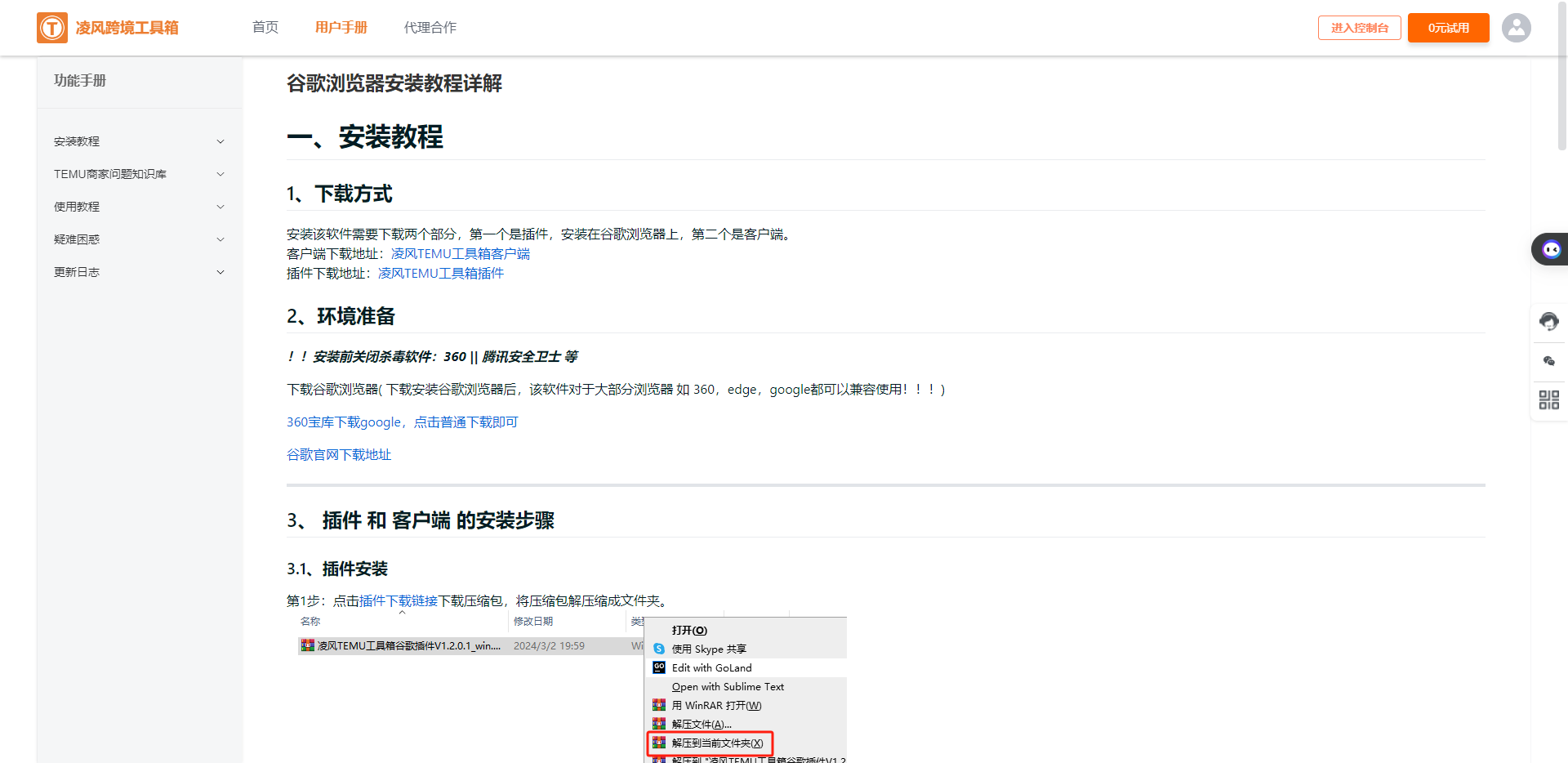Expand the 安装教程 sidebar section
The height and width of the screenshot is (763, 1568).
[x=140, y=141]
